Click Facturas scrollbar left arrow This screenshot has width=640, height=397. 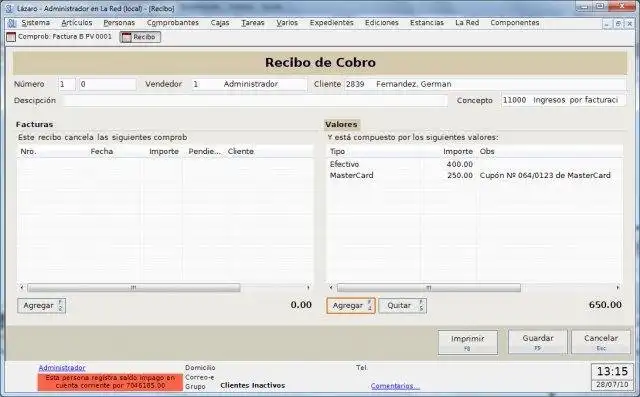pos(22,288)
